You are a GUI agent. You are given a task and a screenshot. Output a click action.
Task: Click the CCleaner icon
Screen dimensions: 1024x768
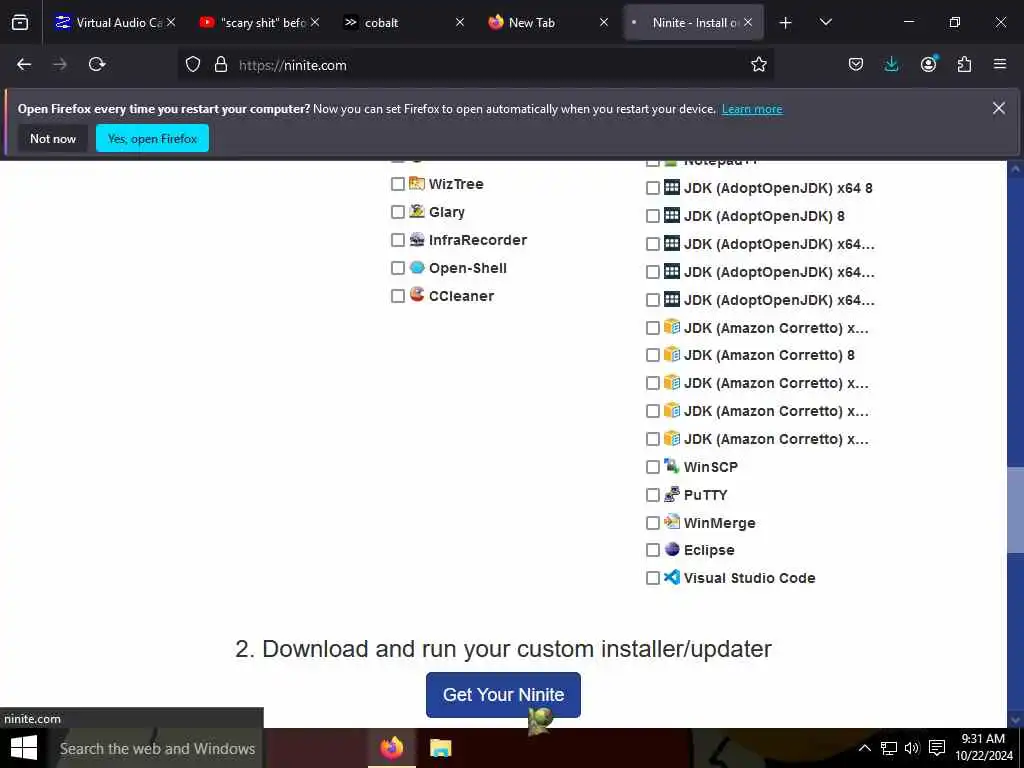[417, 295]
